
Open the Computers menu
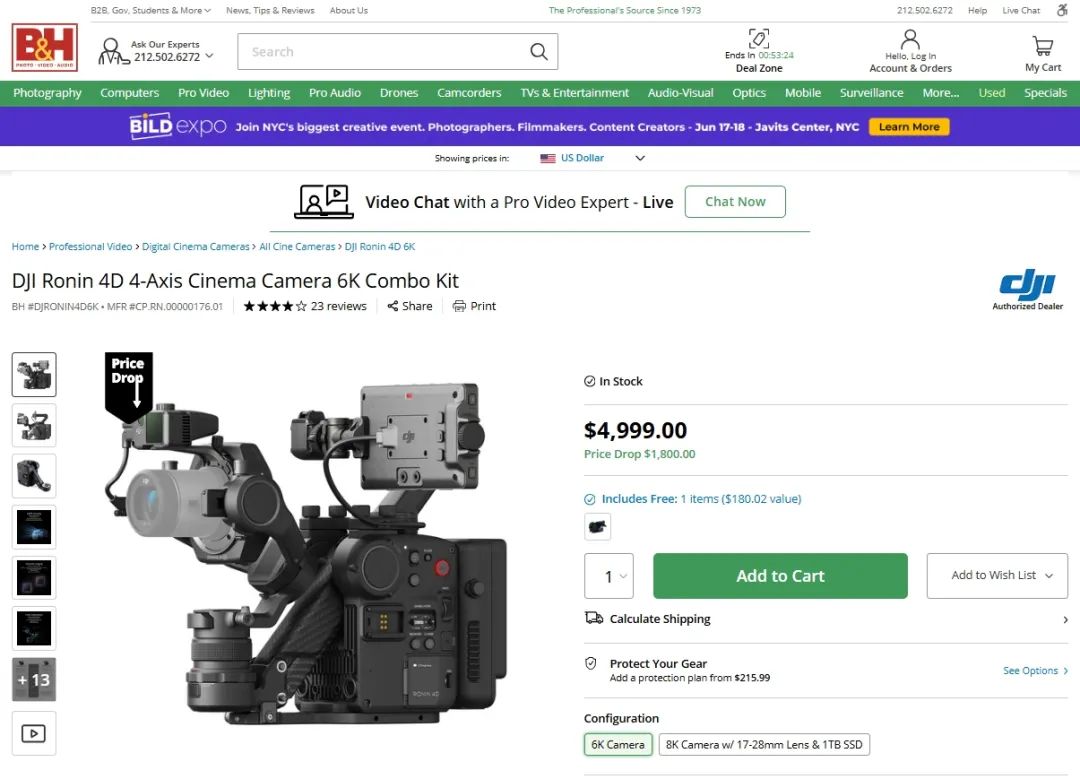point(129,93)
